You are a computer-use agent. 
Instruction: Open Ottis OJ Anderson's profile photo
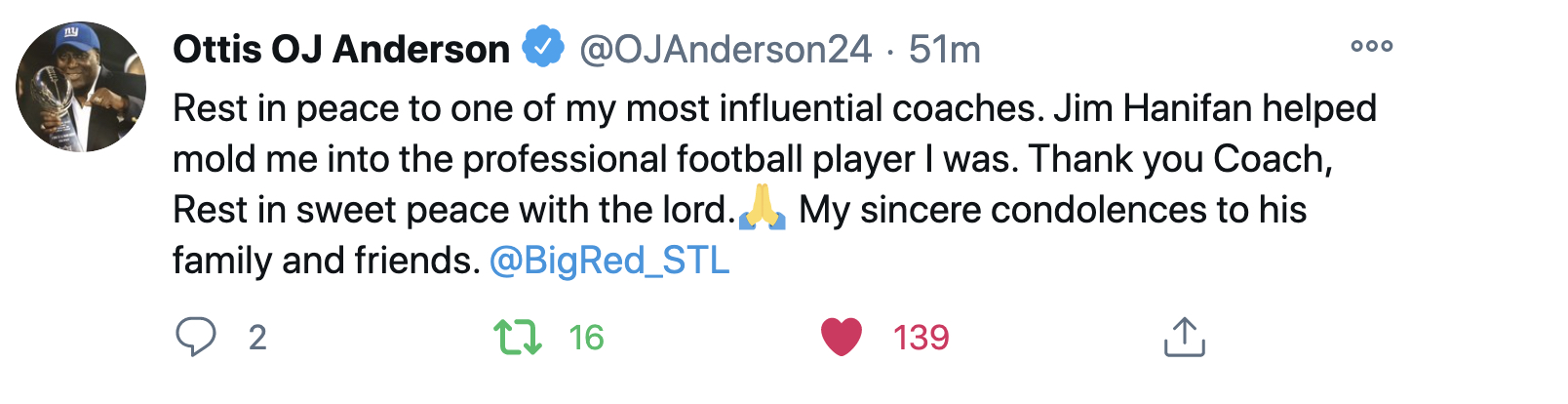[81, 87]
